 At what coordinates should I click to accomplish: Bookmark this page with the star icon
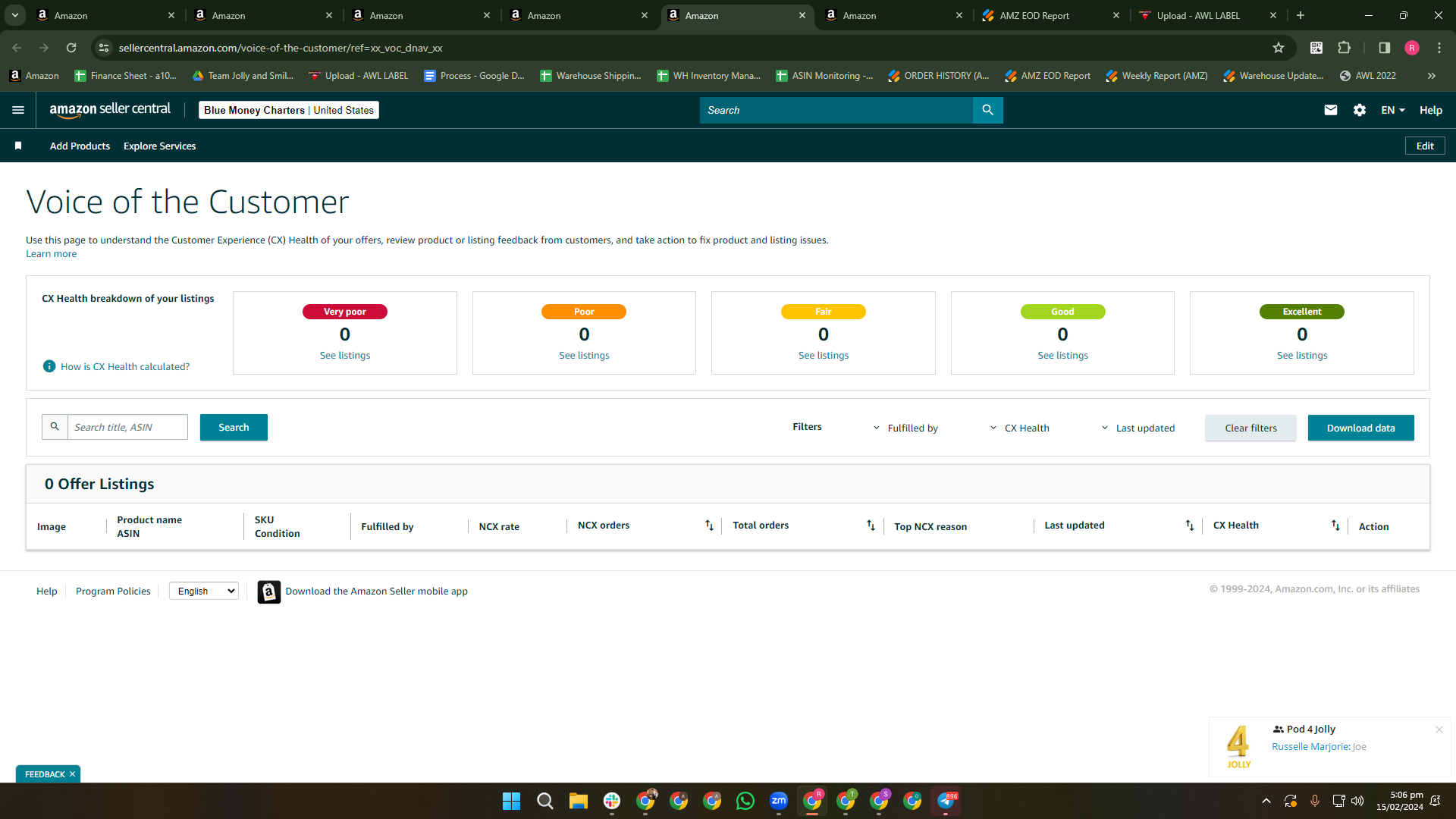(x=1279, y=48)
